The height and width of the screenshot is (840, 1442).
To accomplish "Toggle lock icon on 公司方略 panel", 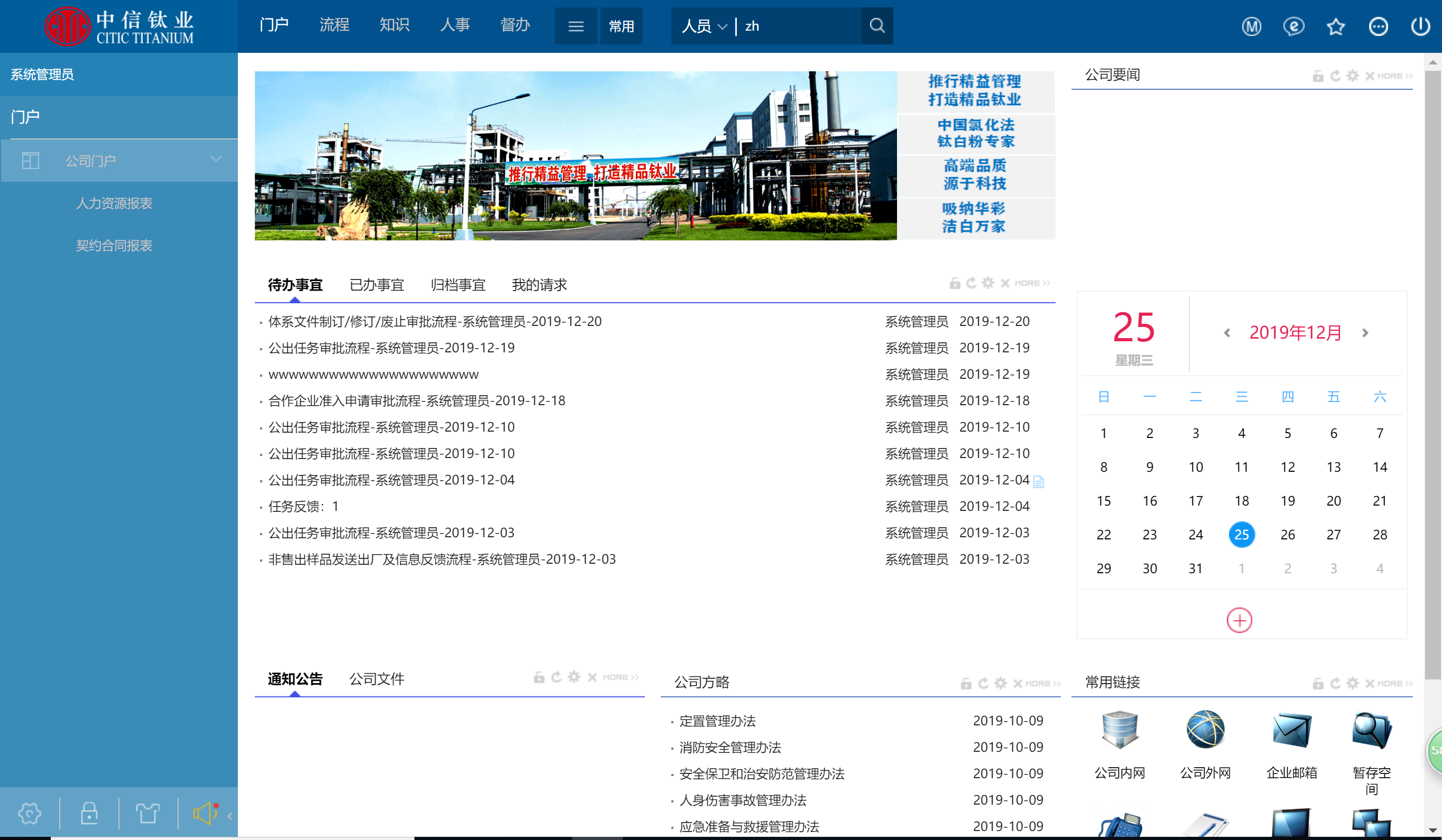I will tap(966, 683).
